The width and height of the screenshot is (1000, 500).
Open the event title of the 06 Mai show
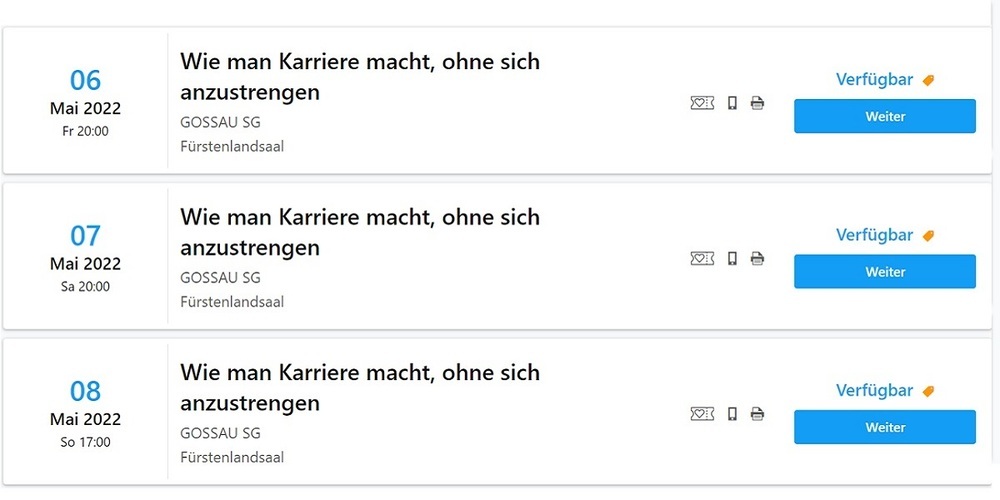(359, 76)
